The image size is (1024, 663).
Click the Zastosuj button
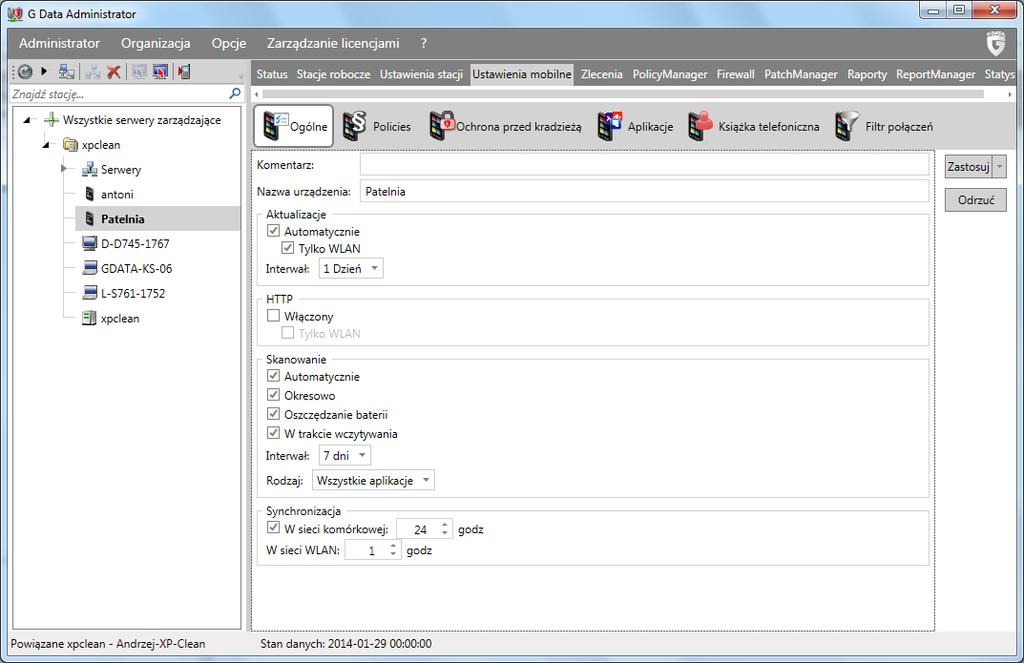pos(968,167)
